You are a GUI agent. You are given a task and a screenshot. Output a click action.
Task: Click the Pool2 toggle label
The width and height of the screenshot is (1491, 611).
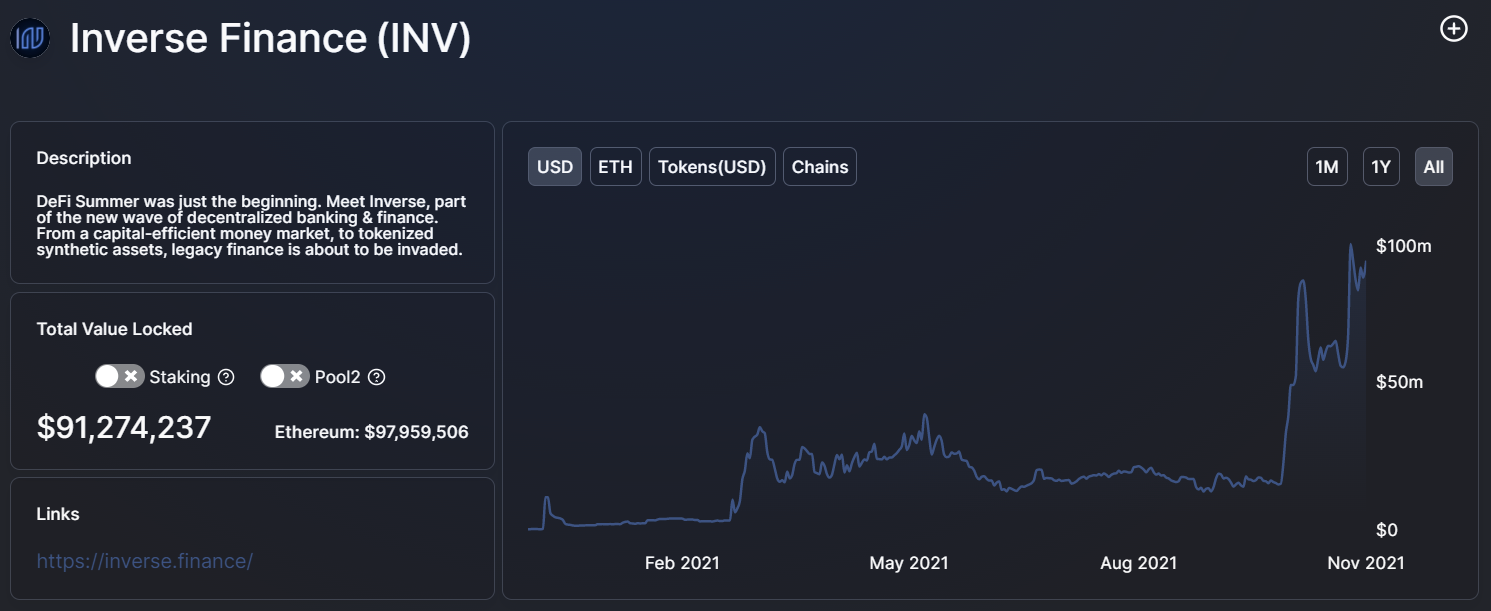coord(338,377)
